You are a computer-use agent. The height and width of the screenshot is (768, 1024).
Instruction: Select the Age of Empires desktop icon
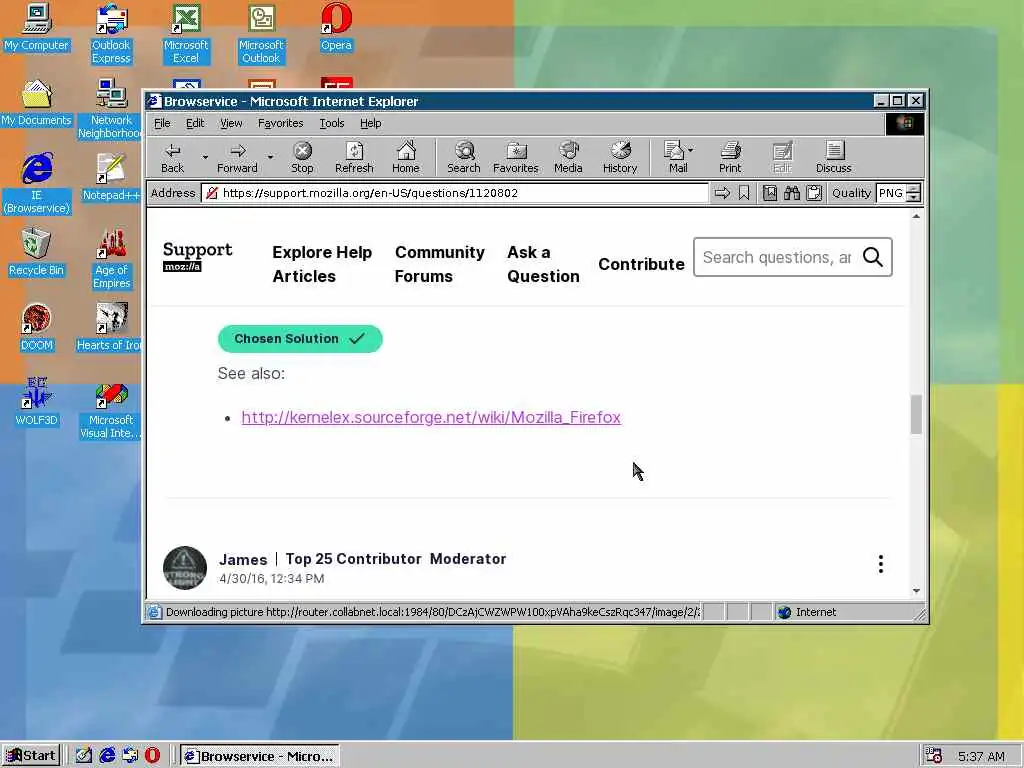tap(111, 259)
